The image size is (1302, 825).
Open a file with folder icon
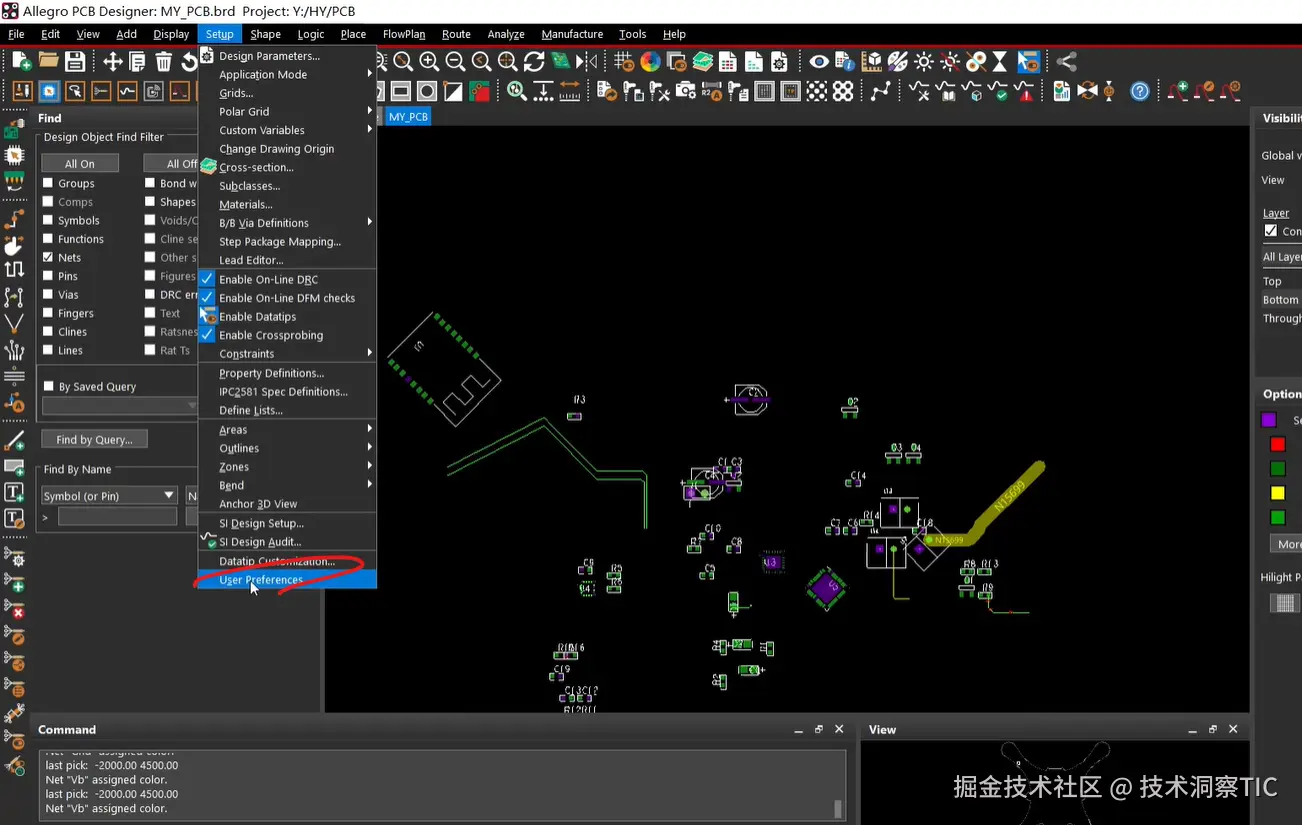48,62
